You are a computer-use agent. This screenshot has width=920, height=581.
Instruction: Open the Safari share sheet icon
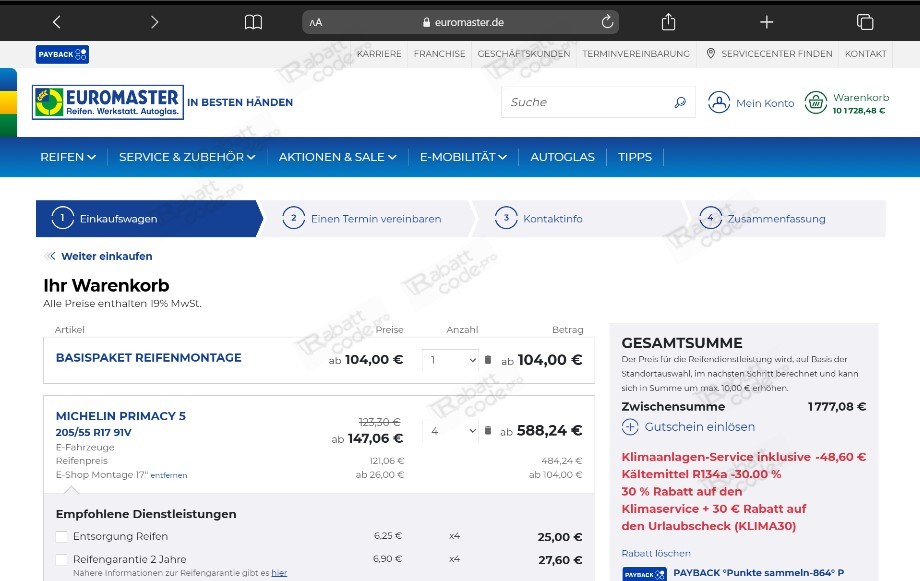pos(668,22)
